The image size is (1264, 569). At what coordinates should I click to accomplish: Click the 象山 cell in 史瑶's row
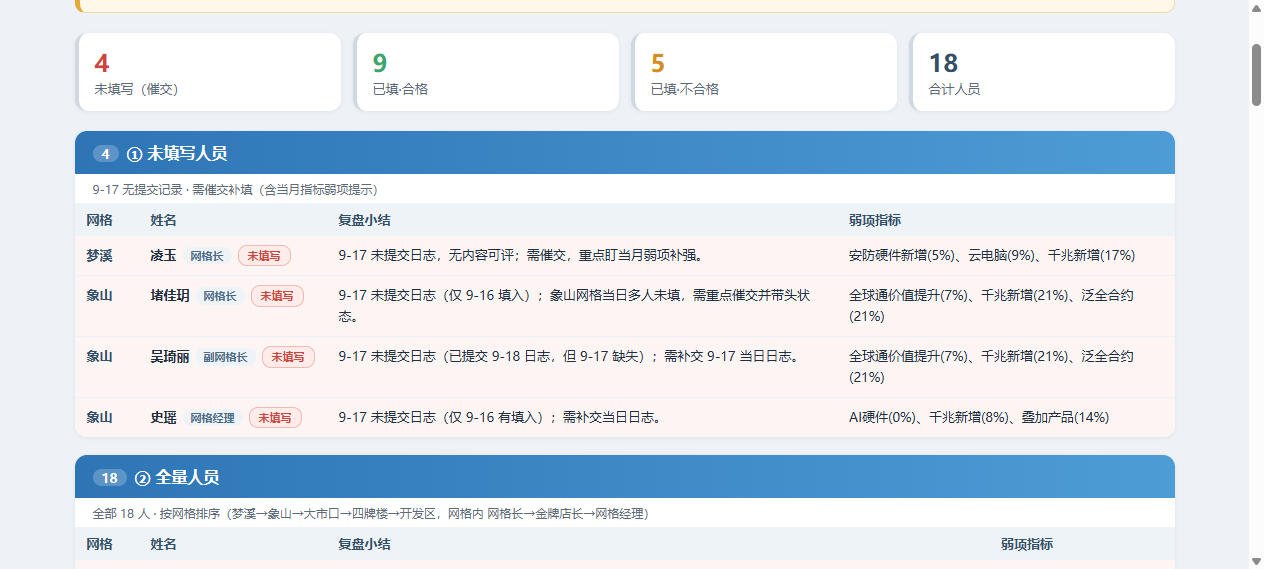[99, 417]
